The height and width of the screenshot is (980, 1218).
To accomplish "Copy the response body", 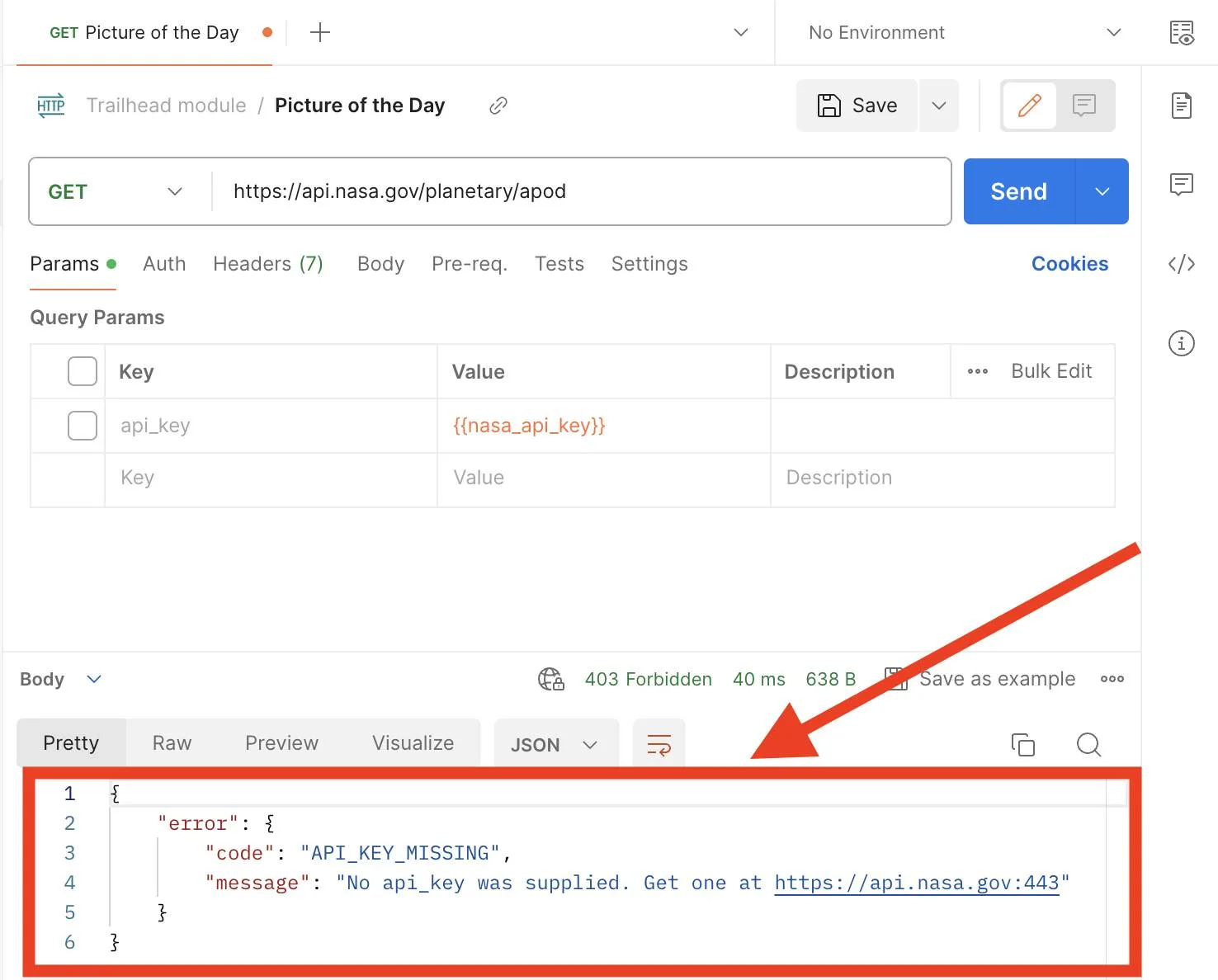I will tap(1023, 744).
